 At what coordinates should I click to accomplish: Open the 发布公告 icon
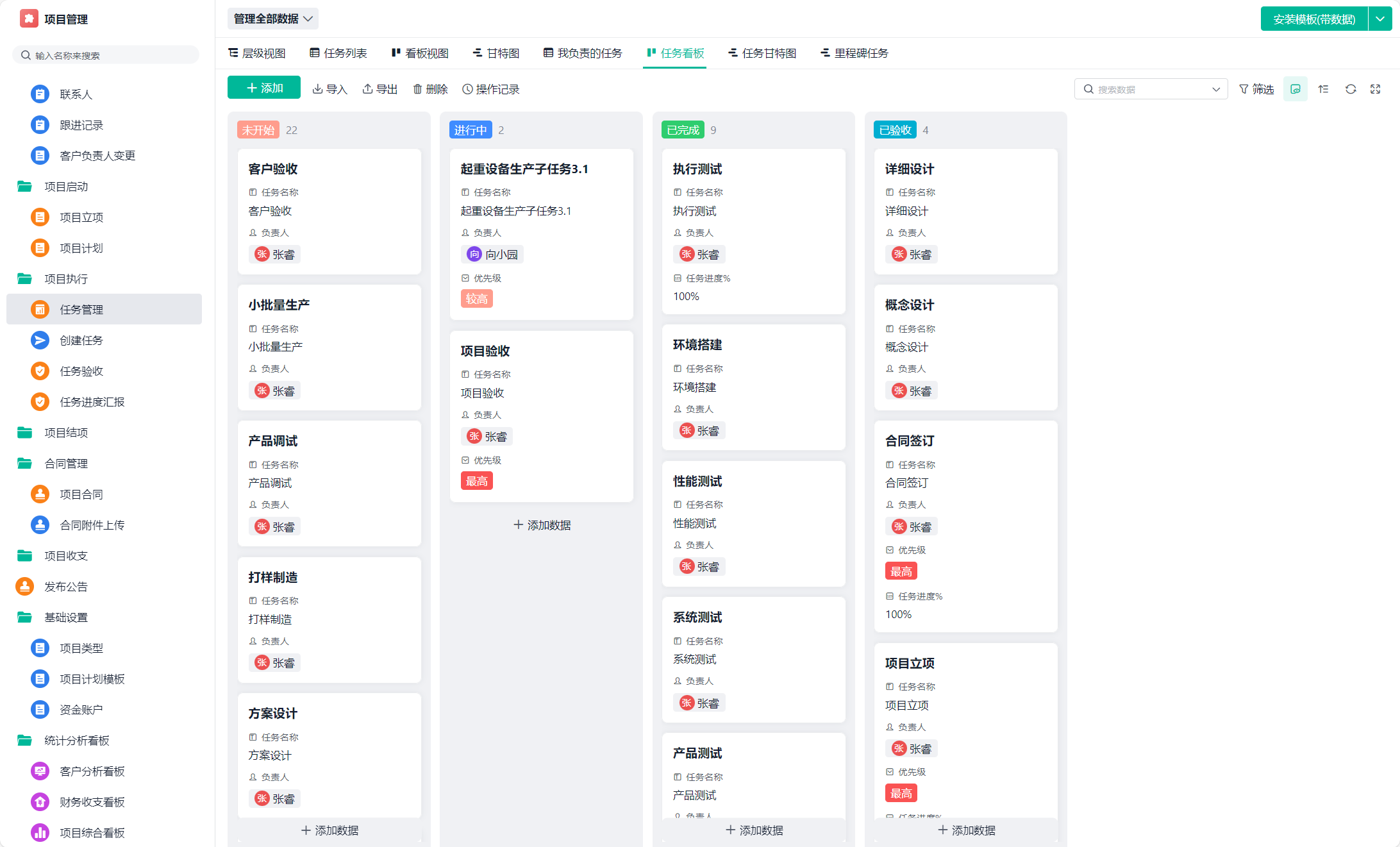24,587
